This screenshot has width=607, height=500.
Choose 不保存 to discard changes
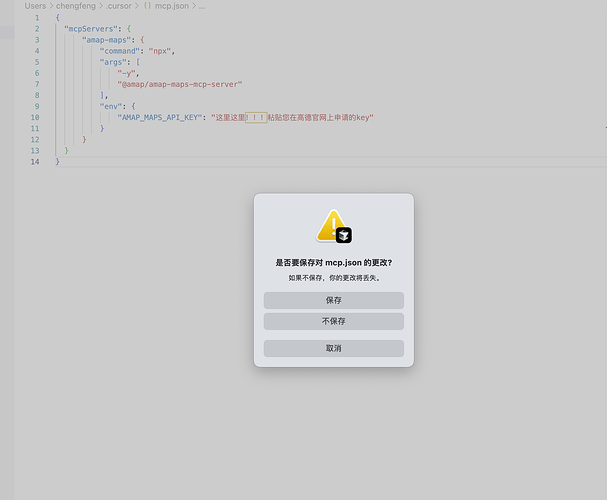[x=334, y=321]
